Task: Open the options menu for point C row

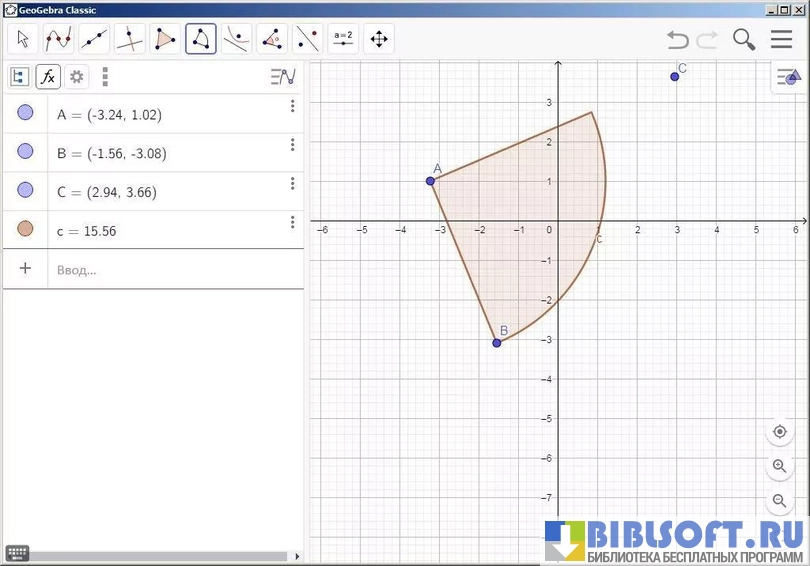Action: 293,183
